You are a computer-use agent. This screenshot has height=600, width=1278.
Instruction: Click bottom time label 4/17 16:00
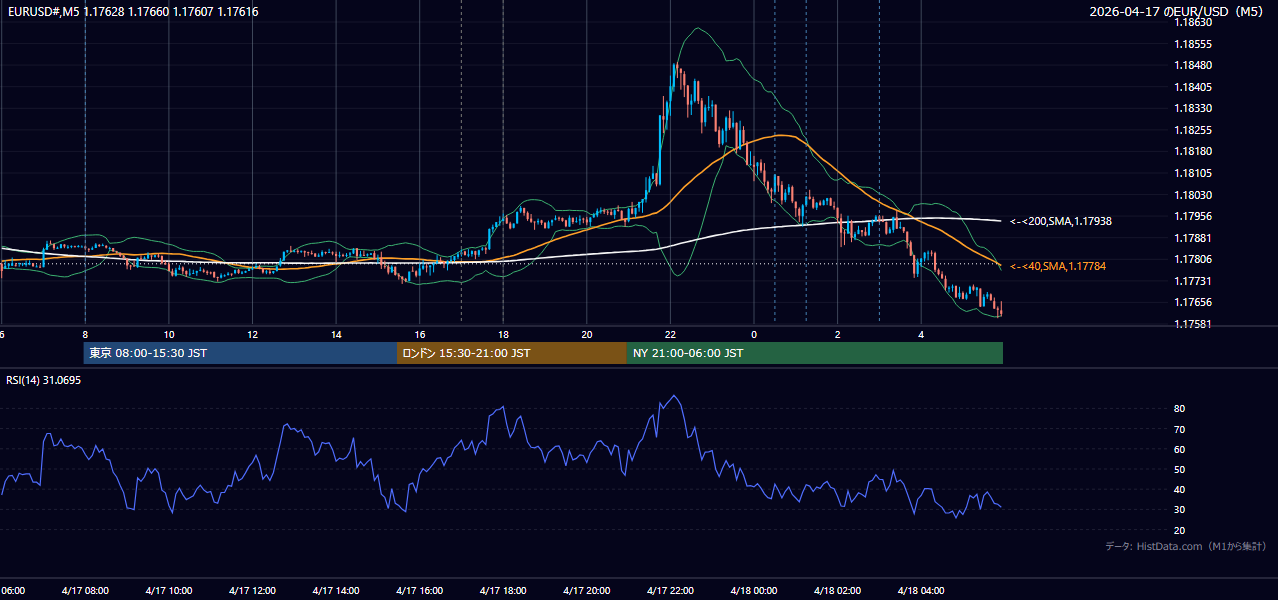point(419,591)
